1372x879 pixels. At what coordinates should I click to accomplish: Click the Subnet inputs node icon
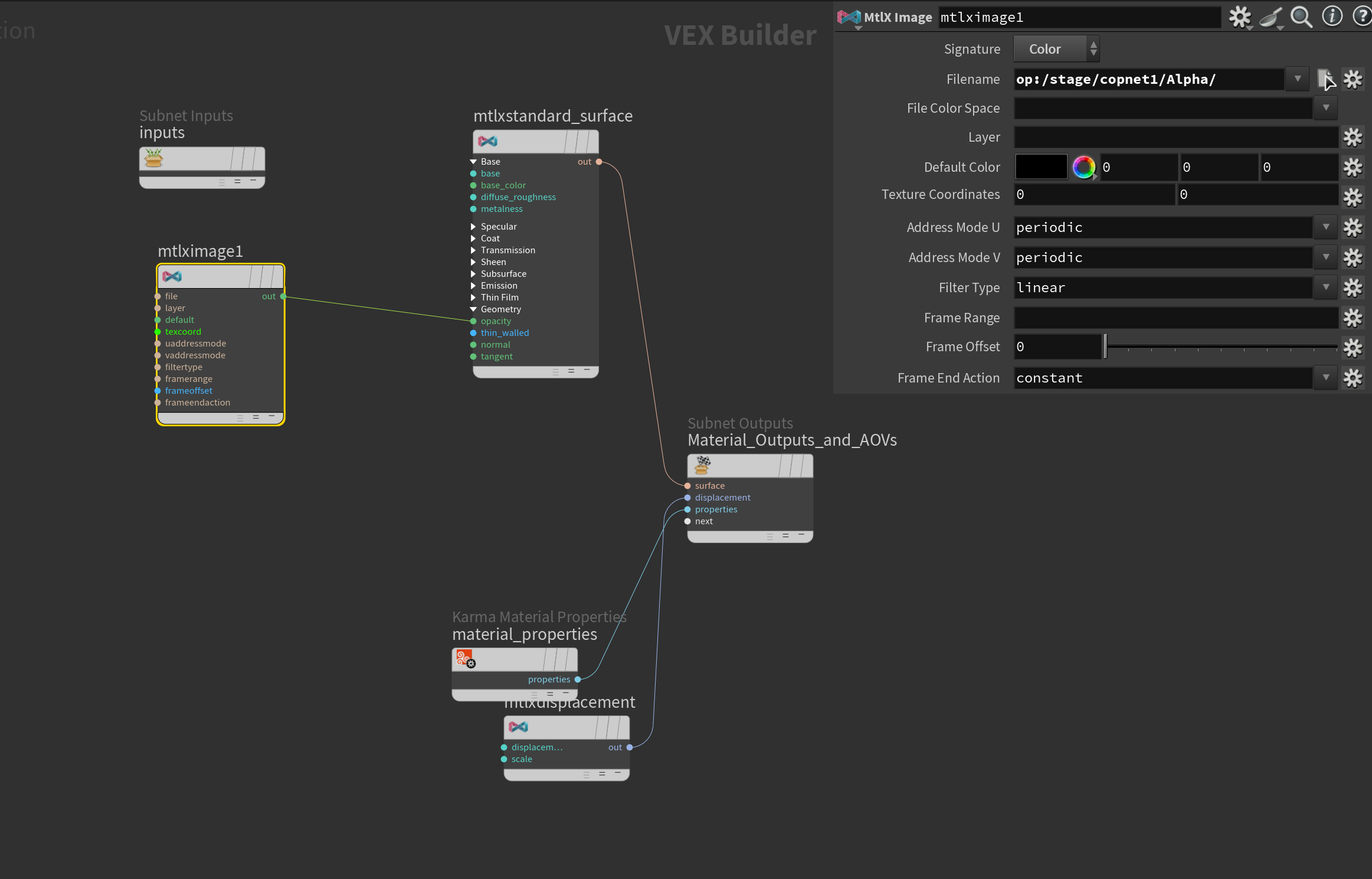point(154,158)
